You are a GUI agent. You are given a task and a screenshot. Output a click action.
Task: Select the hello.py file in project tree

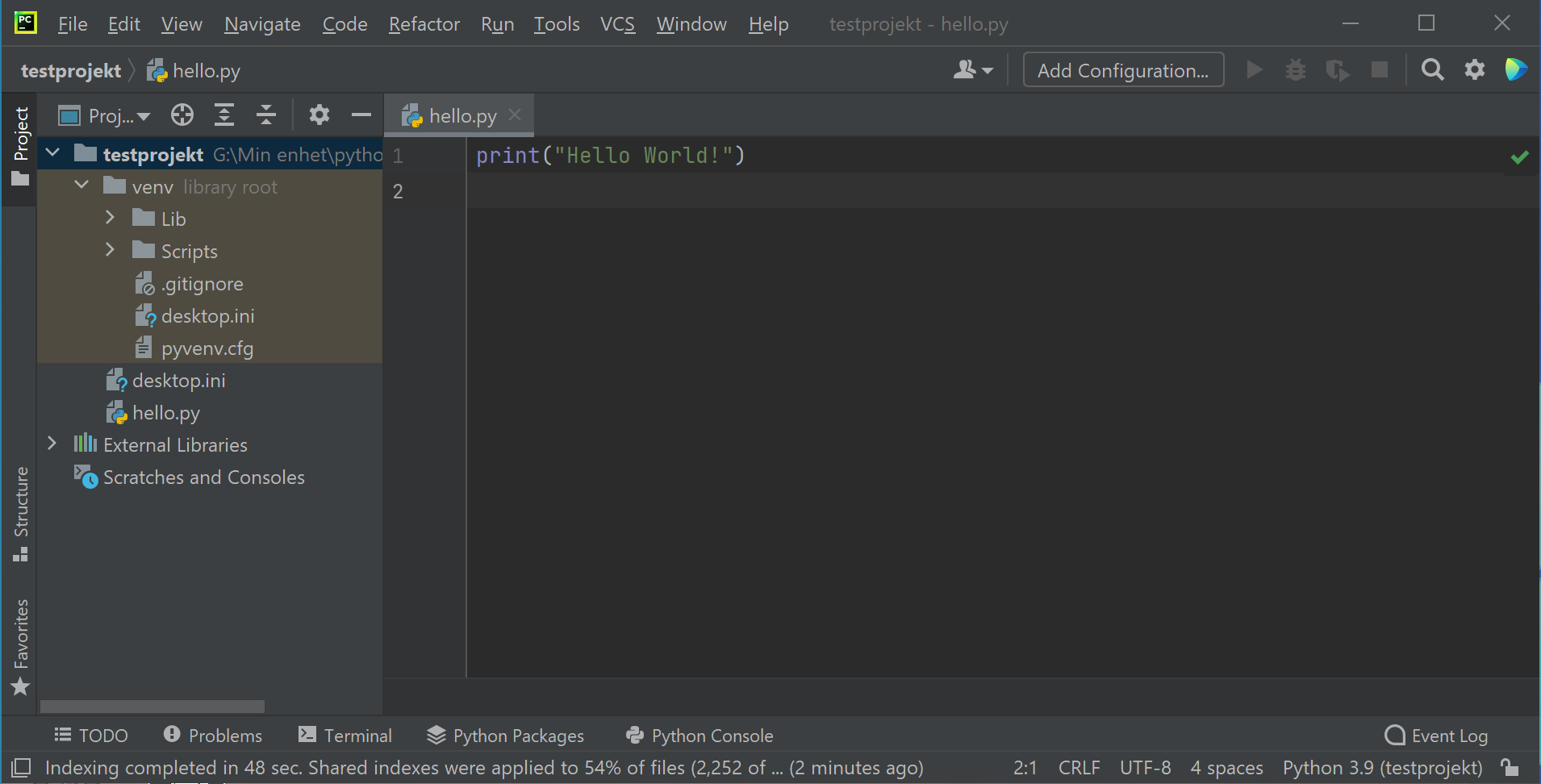(x=165, y=413)
